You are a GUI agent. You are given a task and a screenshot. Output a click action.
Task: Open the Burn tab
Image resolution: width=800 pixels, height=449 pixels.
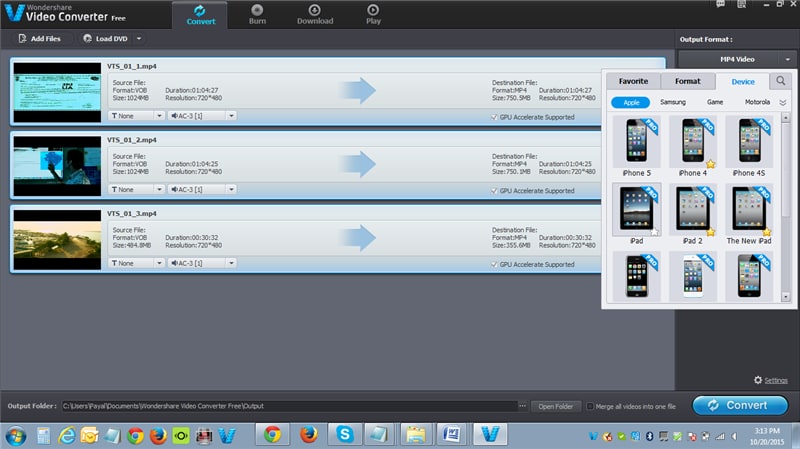(x=257, y=14)
